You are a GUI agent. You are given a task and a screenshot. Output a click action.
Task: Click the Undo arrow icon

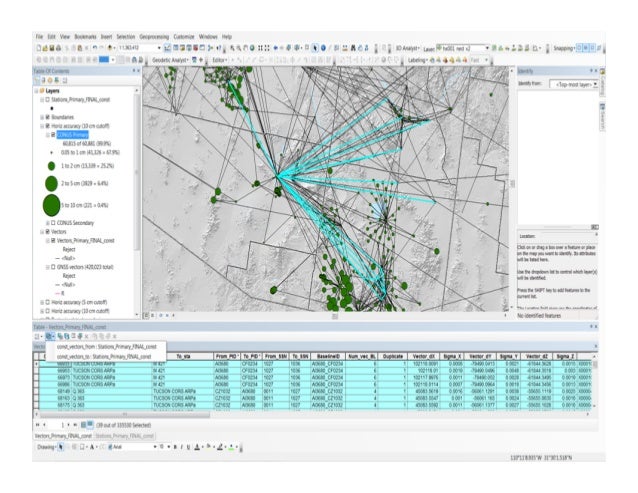(94, 48)
